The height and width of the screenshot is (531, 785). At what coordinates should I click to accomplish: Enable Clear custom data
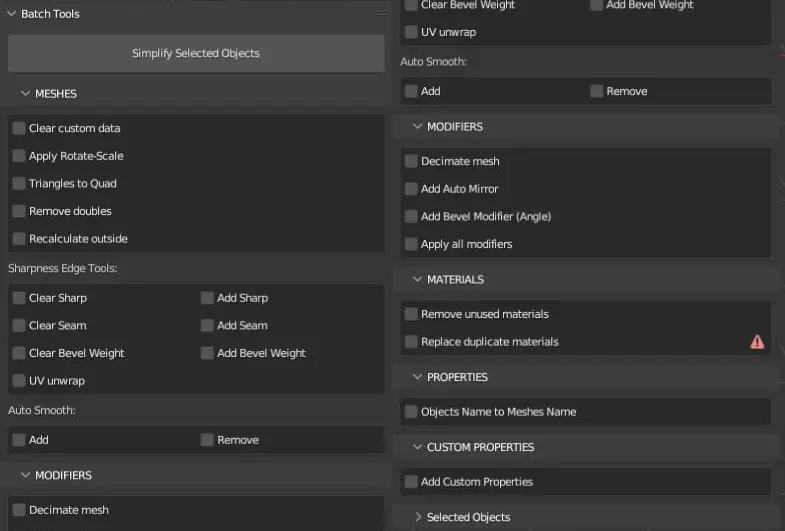(19, 128)
